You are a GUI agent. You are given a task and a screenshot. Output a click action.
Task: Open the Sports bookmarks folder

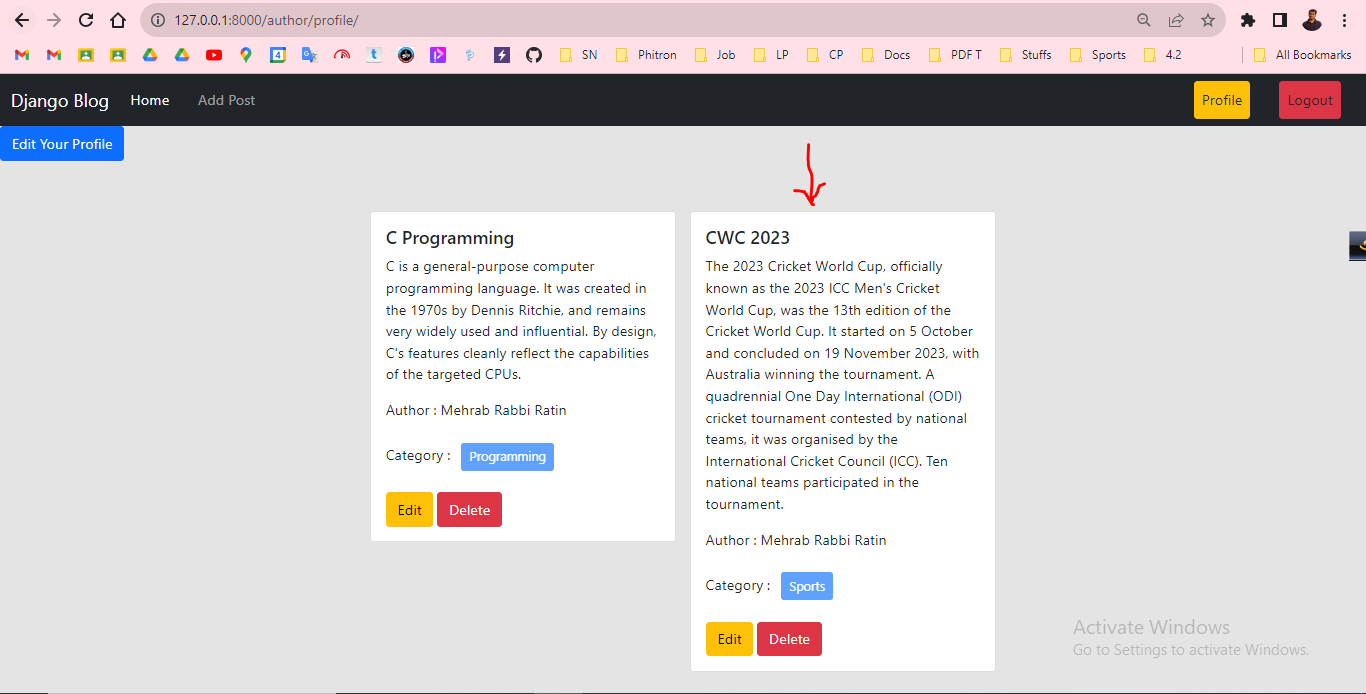point(1098,55)
